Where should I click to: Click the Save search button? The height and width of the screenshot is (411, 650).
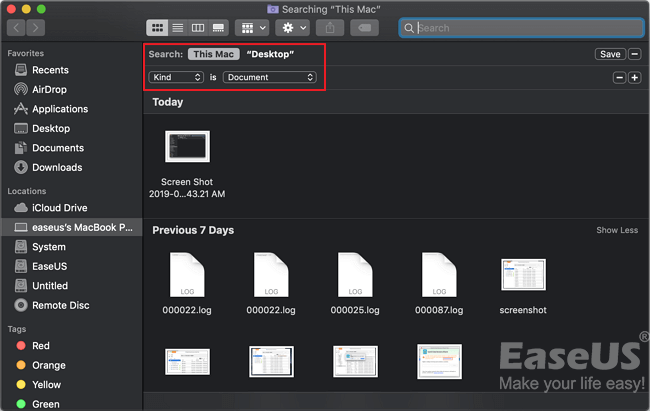[609, 54]
